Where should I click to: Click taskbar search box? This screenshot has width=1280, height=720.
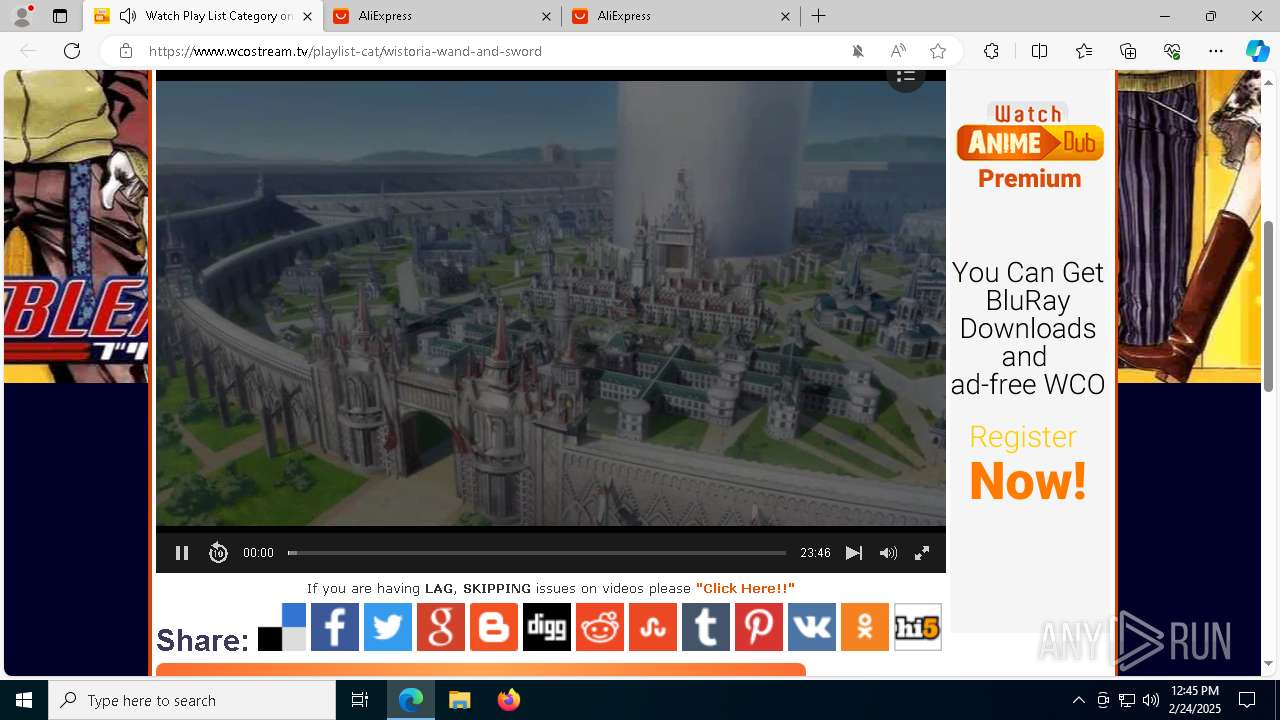pyautogui.click(x=192, y=700)
